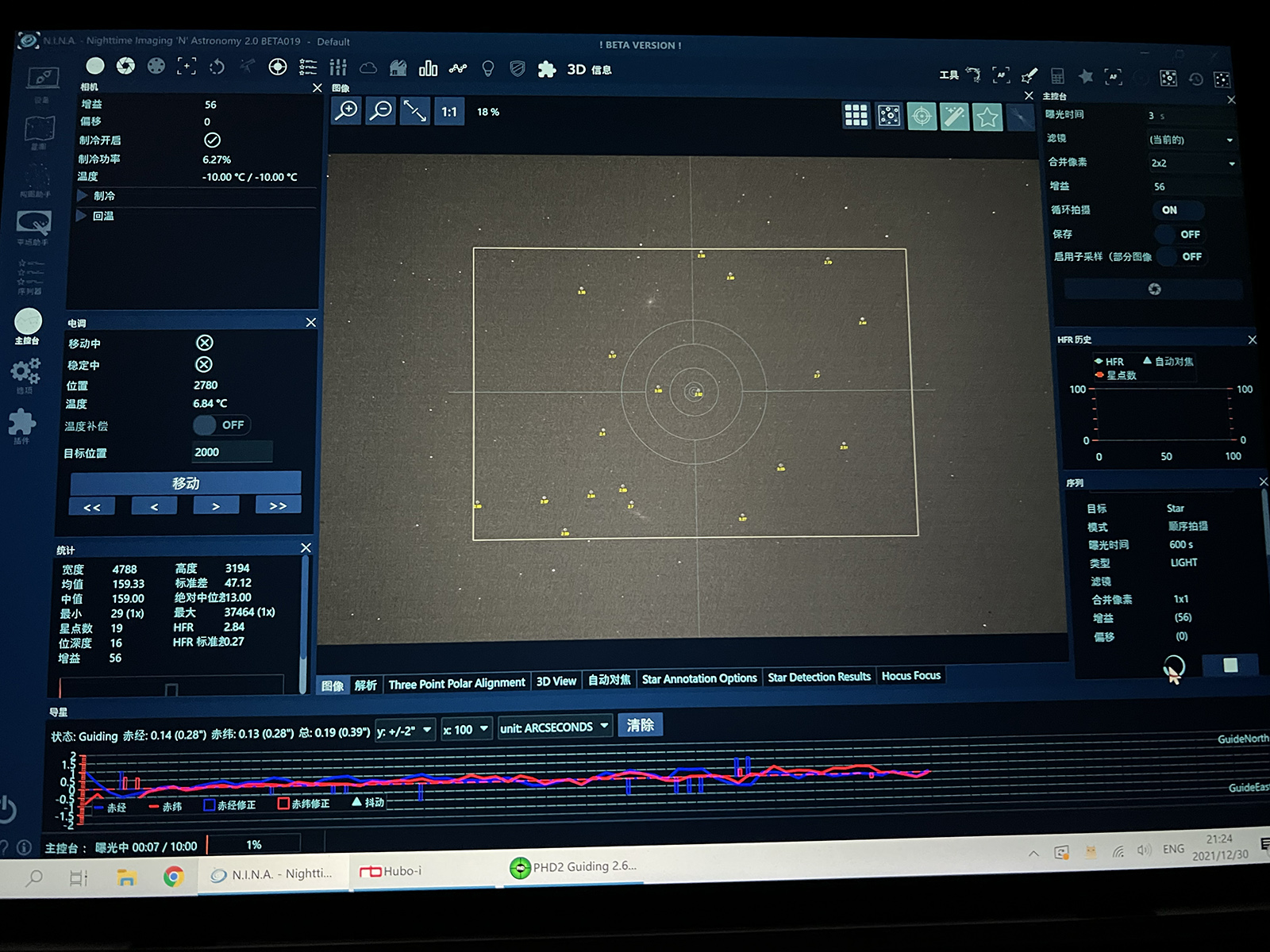Open Chrome from the taskbar
The height and width of the screenshot is (952, 1270).
click(x=173, y=877)
